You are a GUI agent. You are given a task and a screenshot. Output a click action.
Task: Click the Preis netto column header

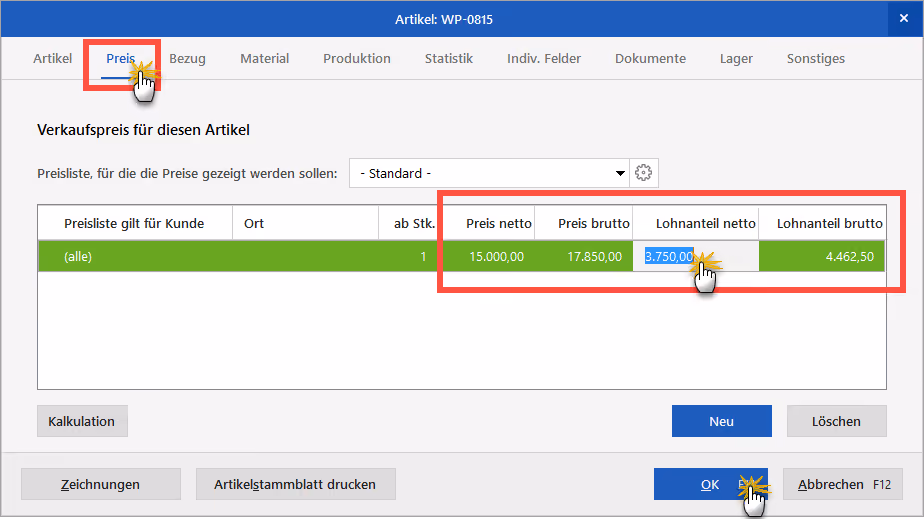pos(489,223)
